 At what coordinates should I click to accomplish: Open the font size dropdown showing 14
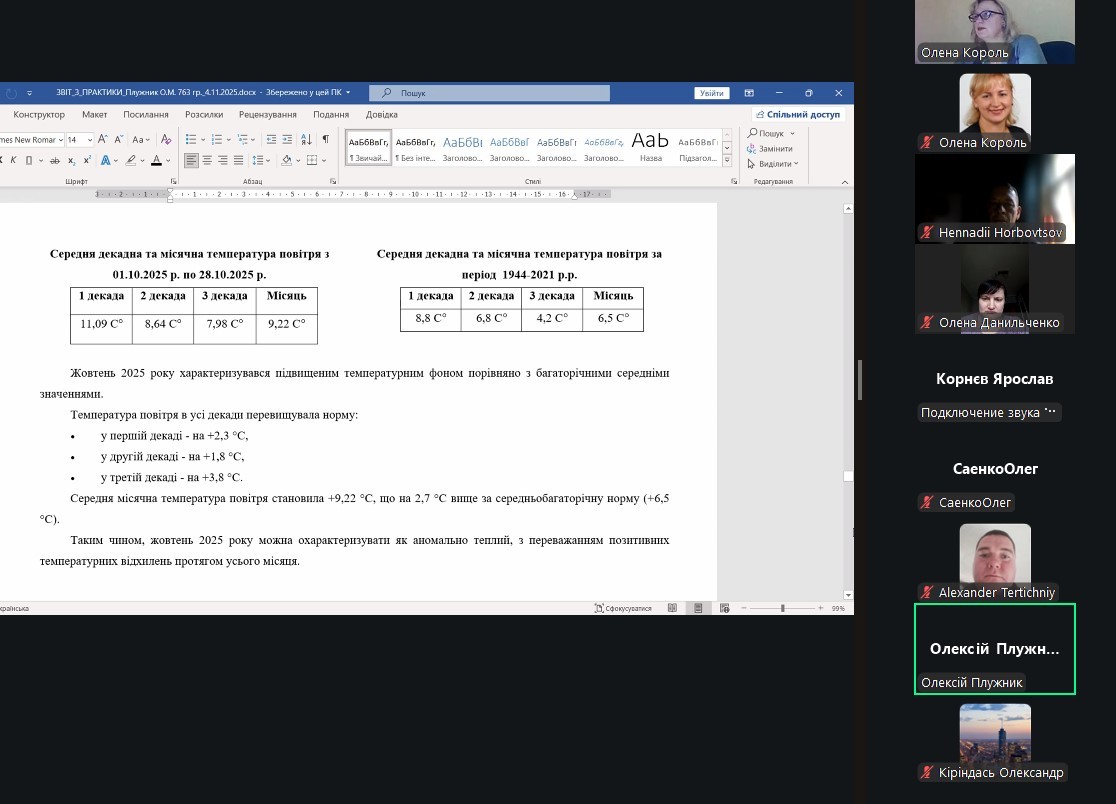click(x=79, y=140)
